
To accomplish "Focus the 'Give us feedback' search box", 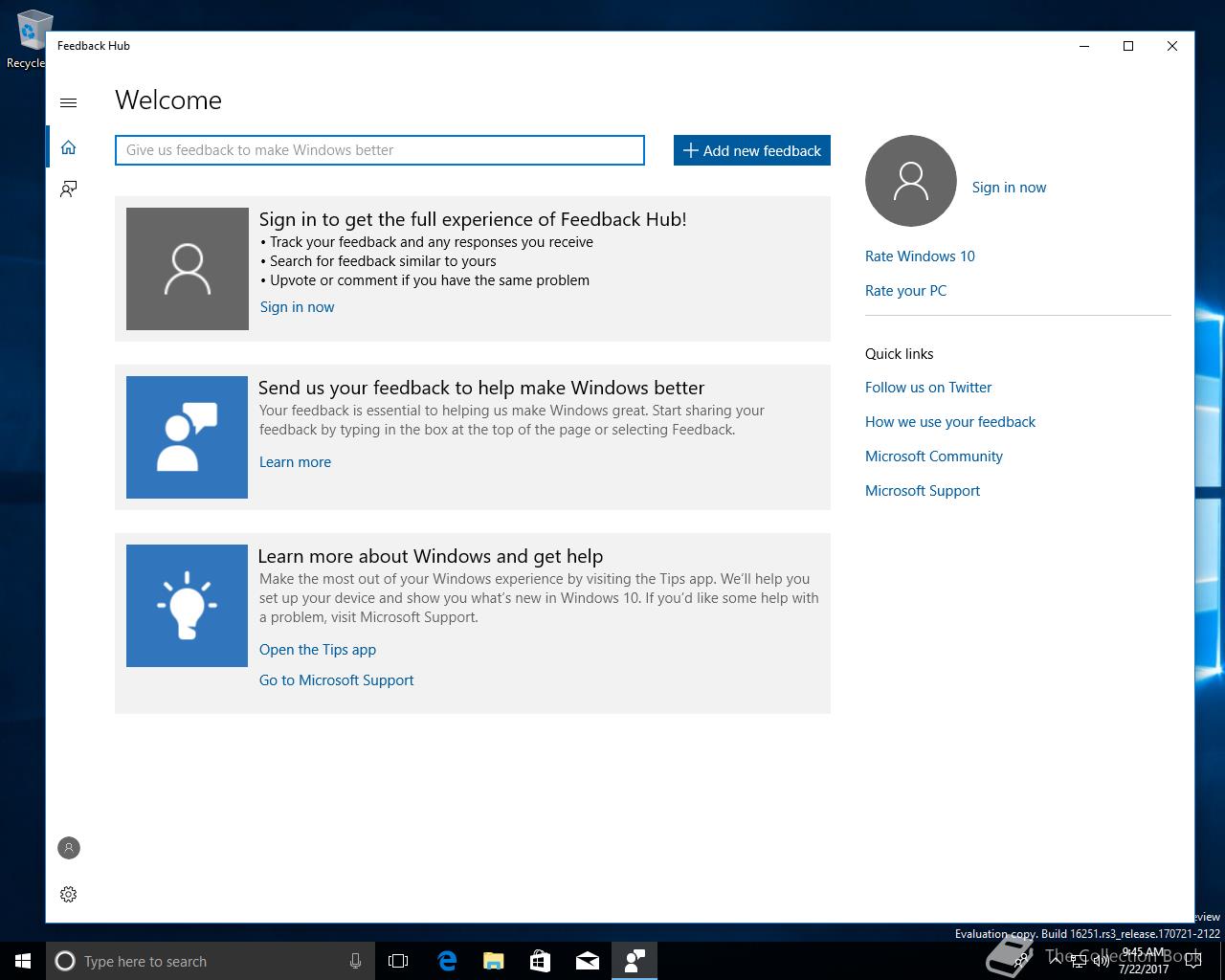I will [x=380, y=150].
